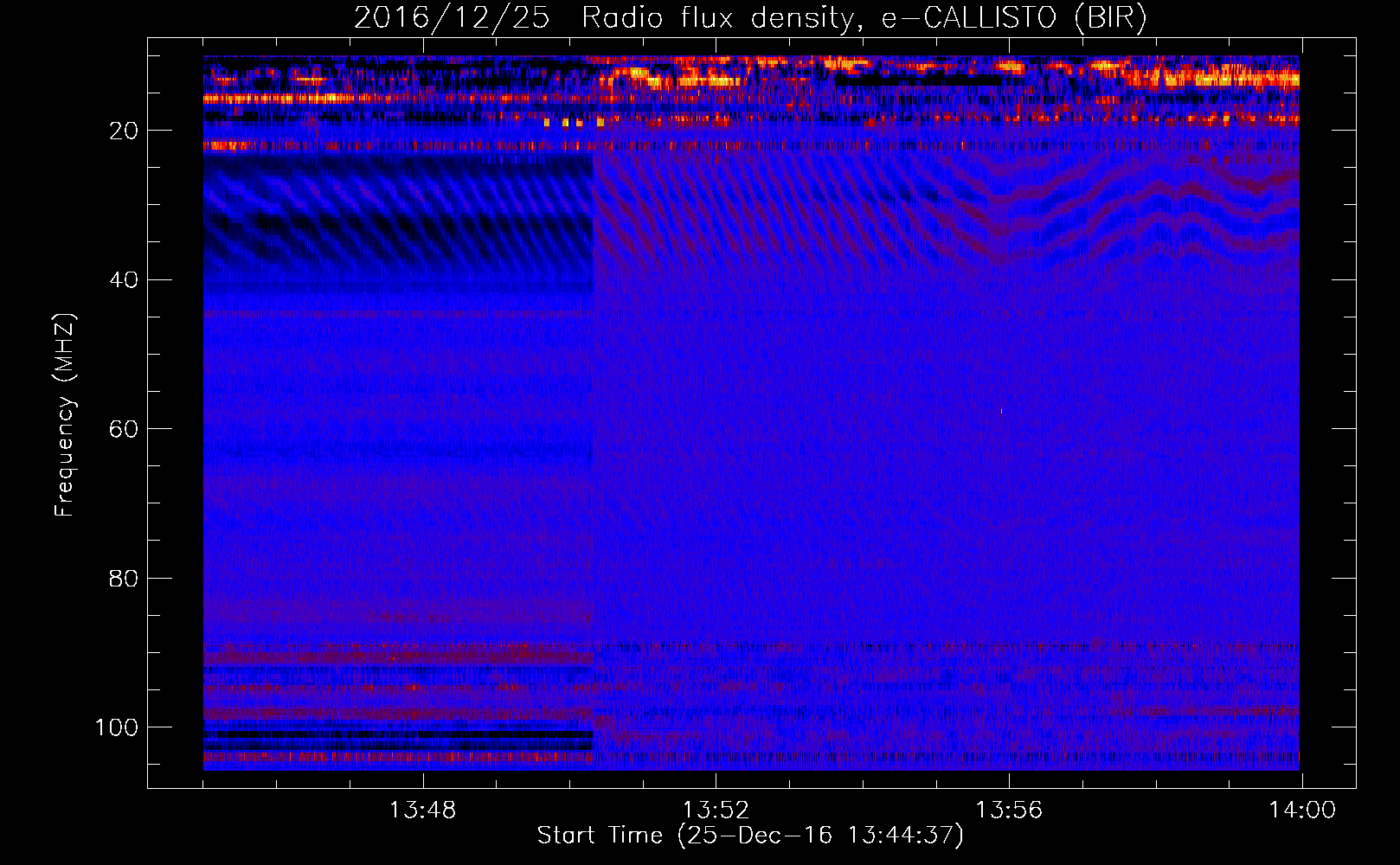The height and width of the screenshot is (865, 1400).
Task: Click the 13:52 time axis label
Action: click(x=716, y=811)
